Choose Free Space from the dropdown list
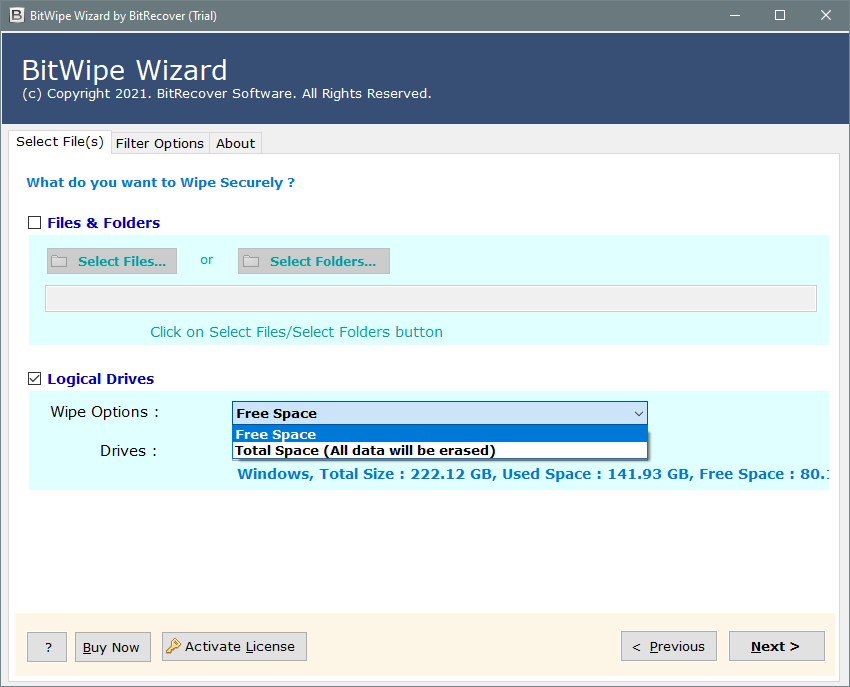 (x=440, y=434)
